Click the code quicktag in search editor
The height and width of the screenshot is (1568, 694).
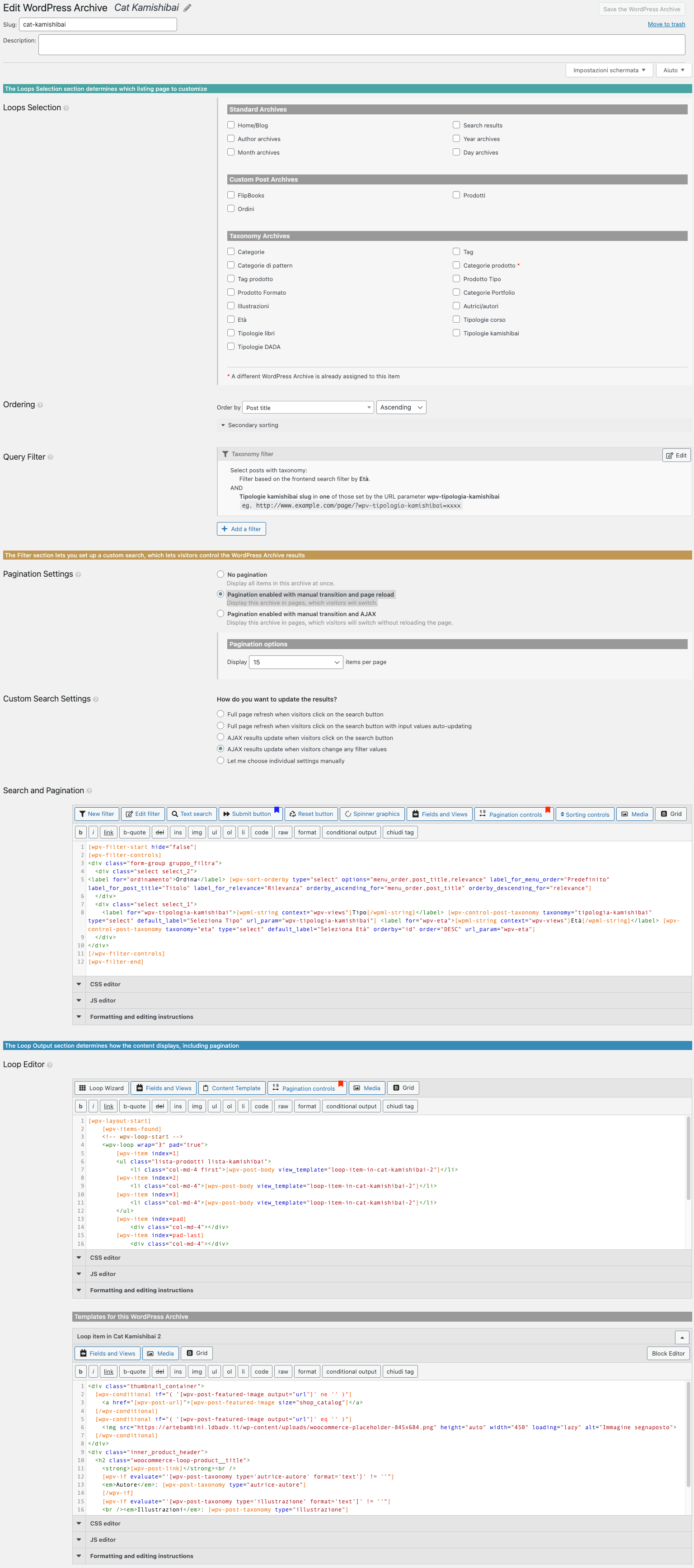tap(261, 832)
